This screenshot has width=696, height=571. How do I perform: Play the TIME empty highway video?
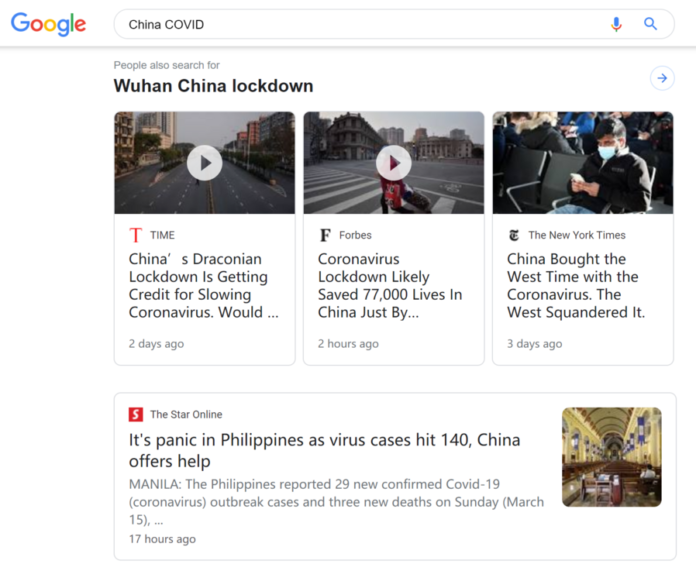205,163
